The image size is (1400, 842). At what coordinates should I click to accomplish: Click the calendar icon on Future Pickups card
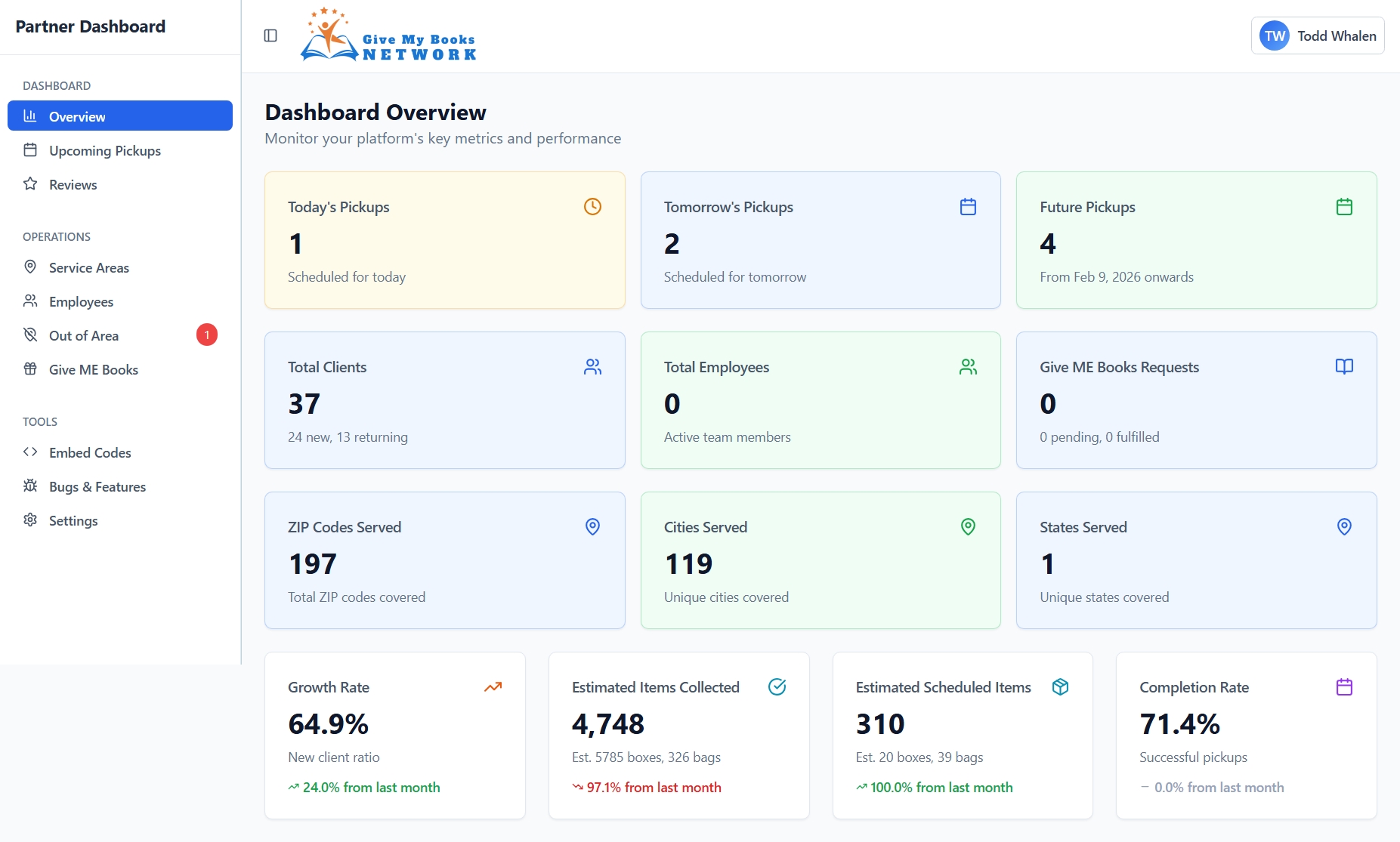click(1344, 206)
